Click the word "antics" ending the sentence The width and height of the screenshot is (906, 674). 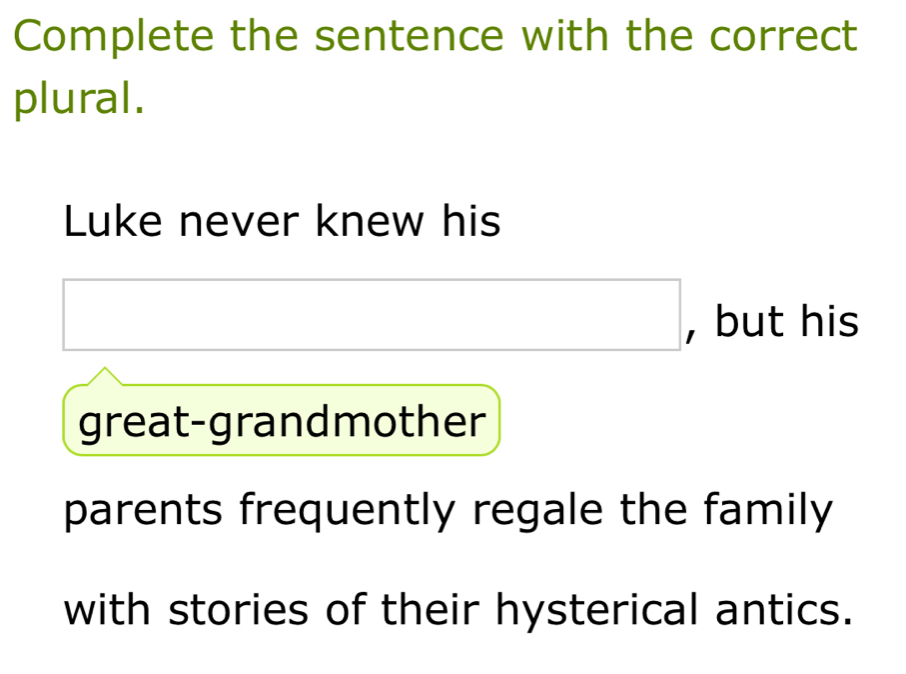pyautogui.click(x=782, y=607)
